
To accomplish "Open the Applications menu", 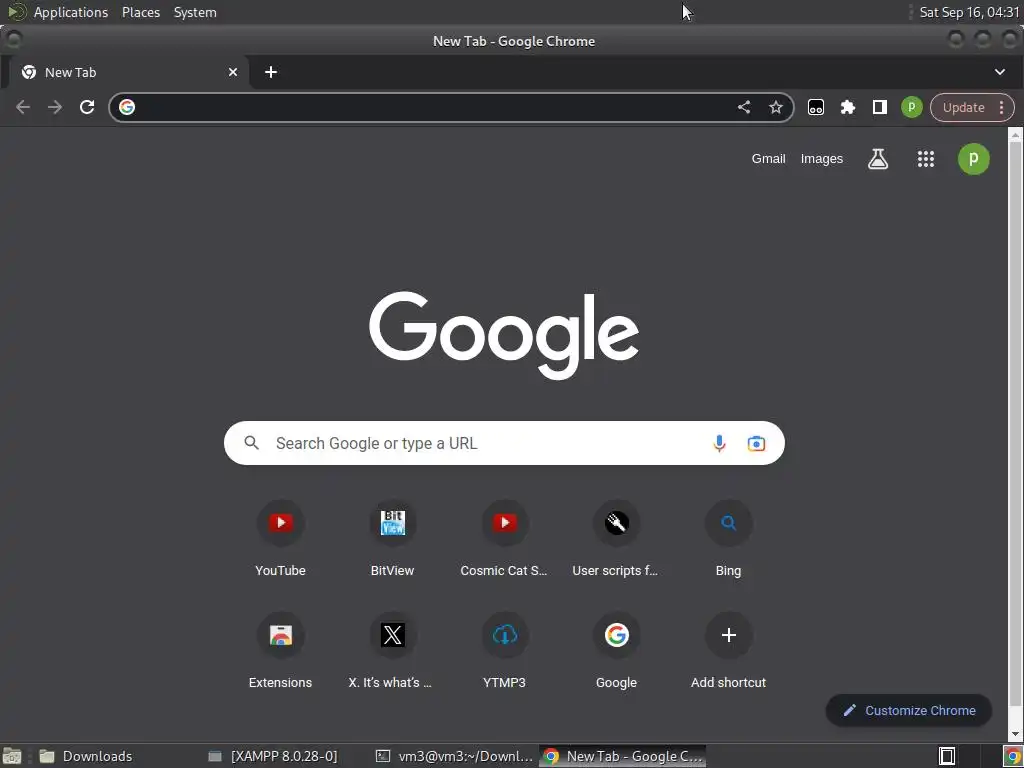I will tap(71, 12).
